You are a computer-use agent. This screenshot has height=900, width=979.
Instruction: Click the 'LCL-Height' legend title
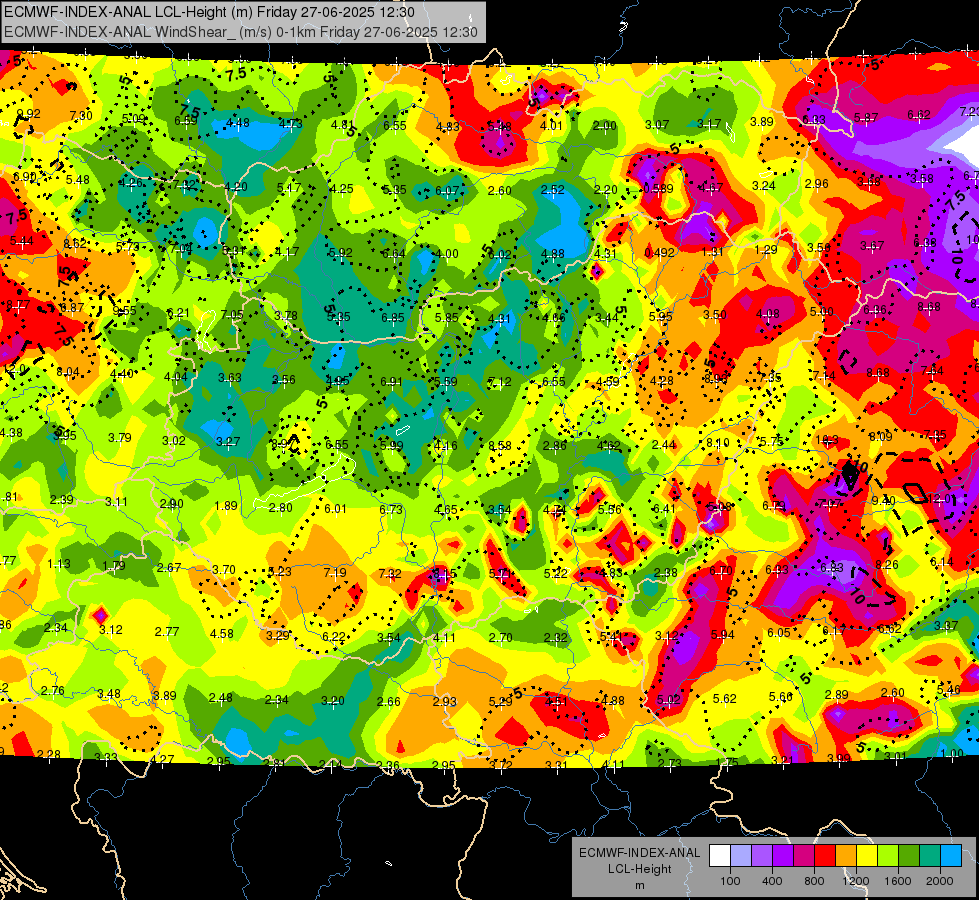[x=639, y=869]
